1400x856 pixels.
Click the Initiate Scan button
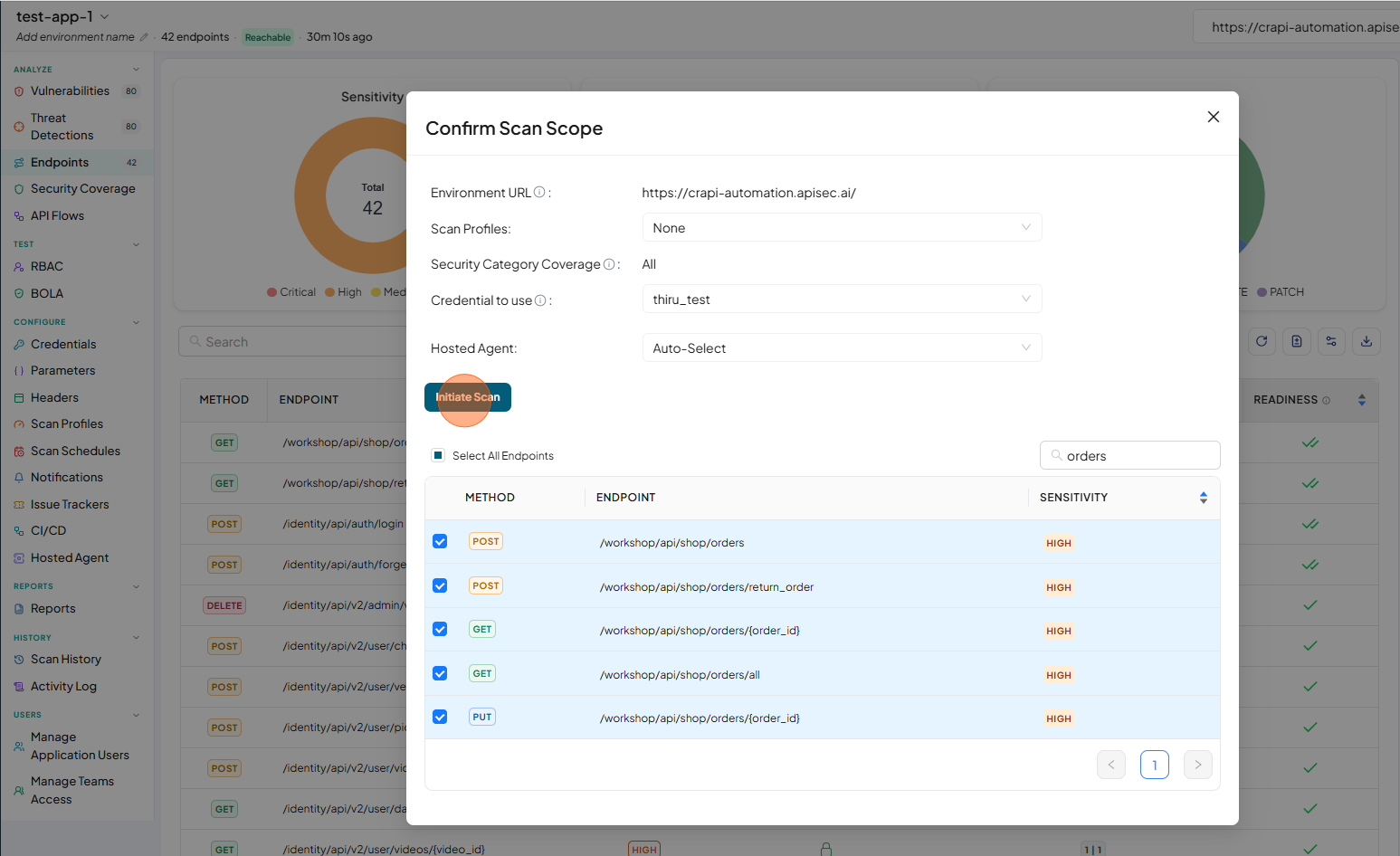468,397
